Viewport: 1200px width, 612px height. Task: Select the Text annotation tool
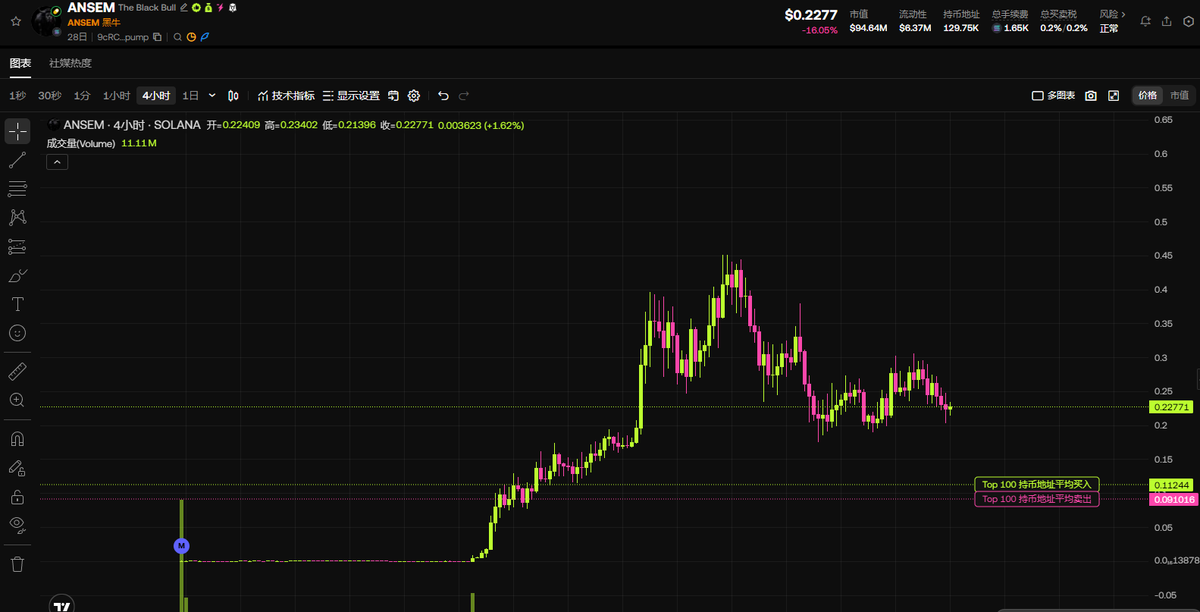17,304
